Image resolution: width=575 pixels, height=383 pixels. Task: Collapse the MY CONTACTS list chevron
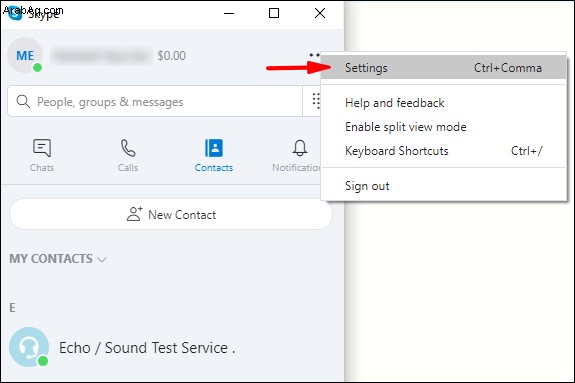(x=102, y=259)
